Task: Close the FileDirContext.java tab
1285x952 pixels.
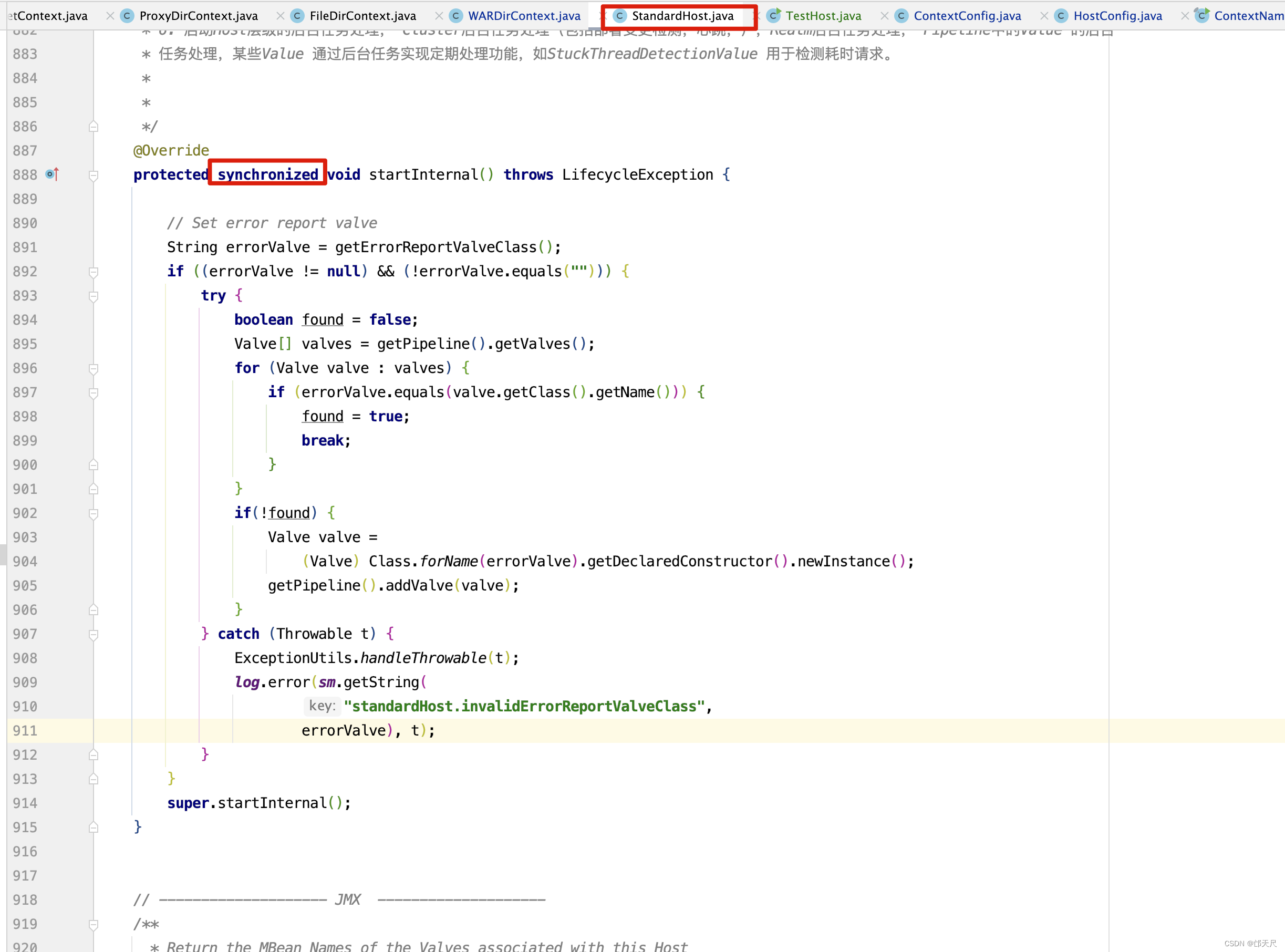Action: (x=439, y=16)
